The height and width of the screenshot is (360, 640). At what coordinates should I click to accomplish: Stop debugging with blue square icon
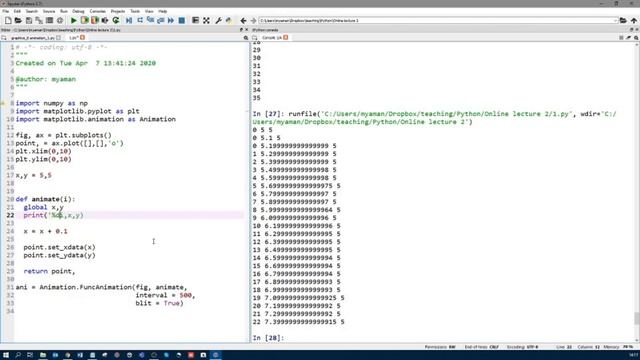pyautogui.click(x=182, y=20)
